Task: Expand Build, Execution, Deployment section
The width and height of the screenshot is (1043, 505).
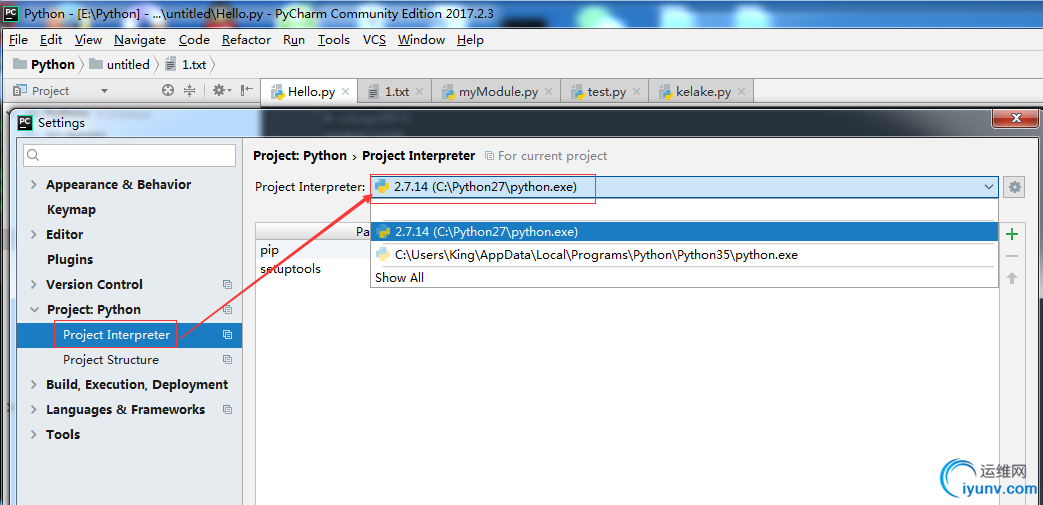Action: [x=34, y=385]
